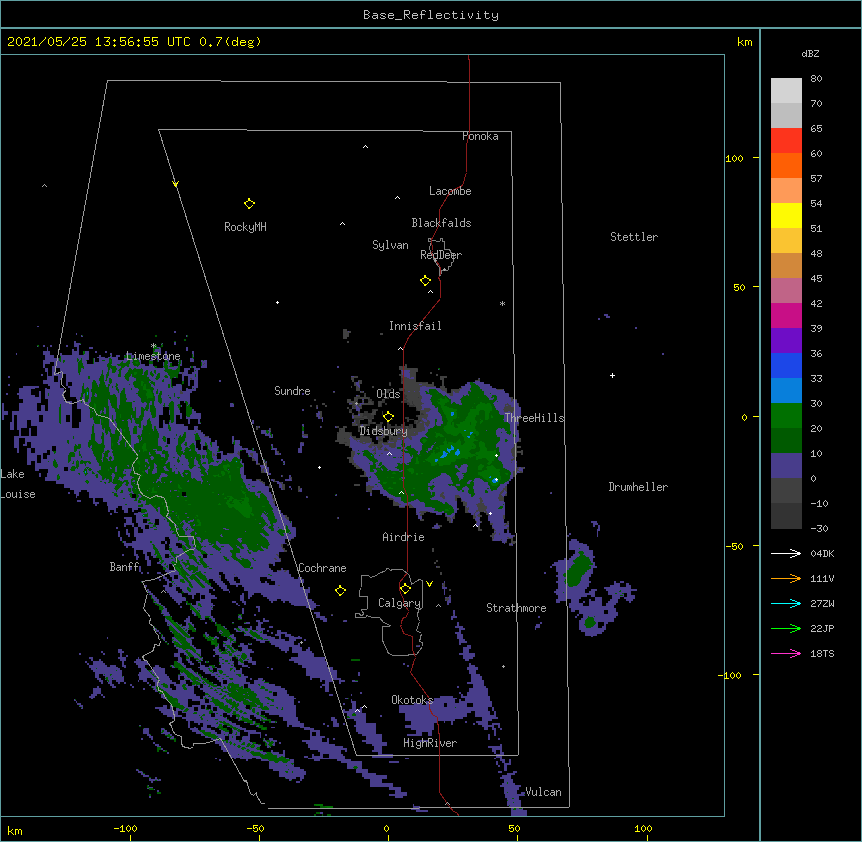Select the cyan 27ZW arrow in the legend
The width and height of the screenshot is (862, 842).
click(x=786, y=603)
